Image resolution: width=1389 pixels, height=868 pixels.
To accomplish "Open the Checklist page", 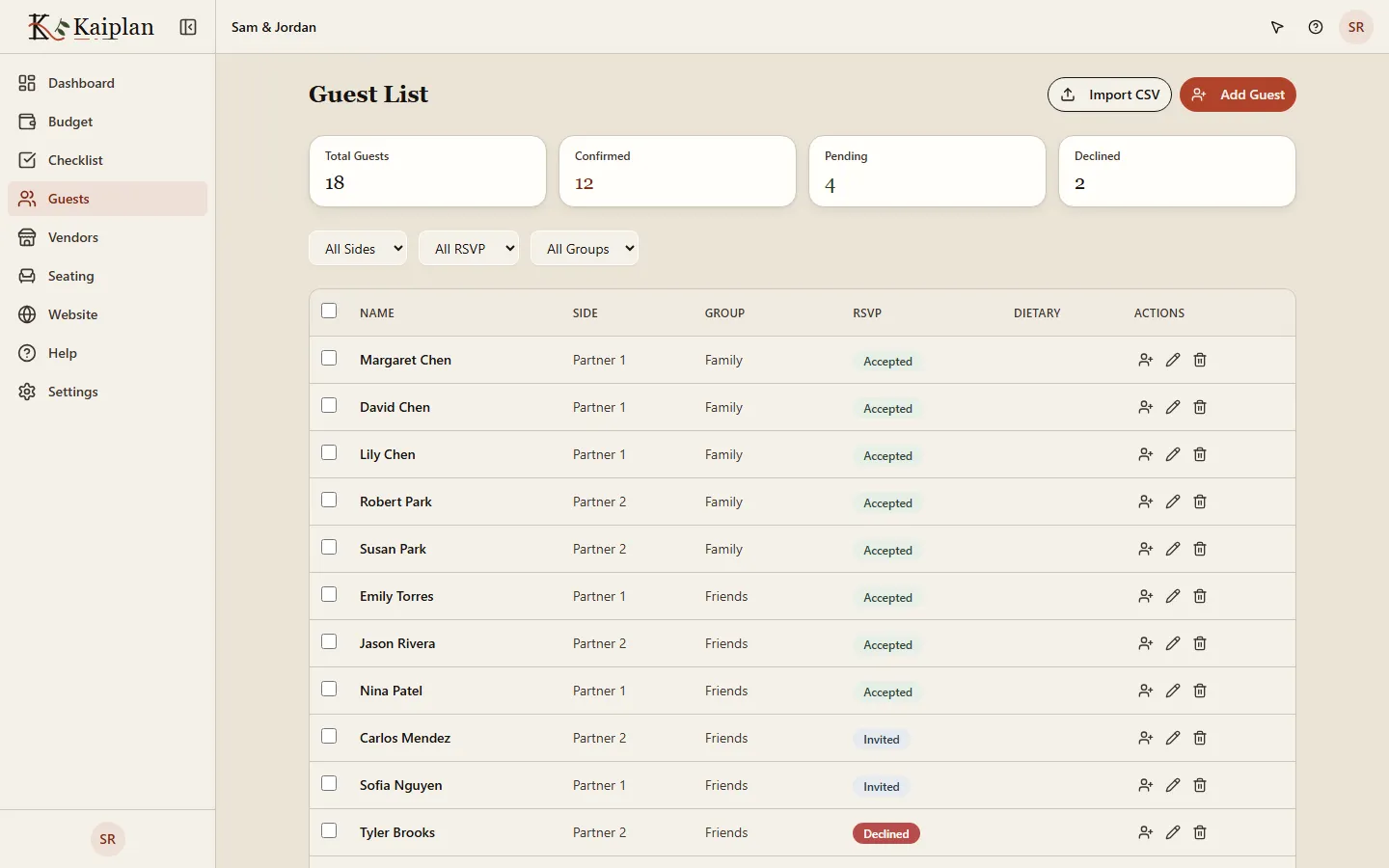I will [x=107, y=160].
